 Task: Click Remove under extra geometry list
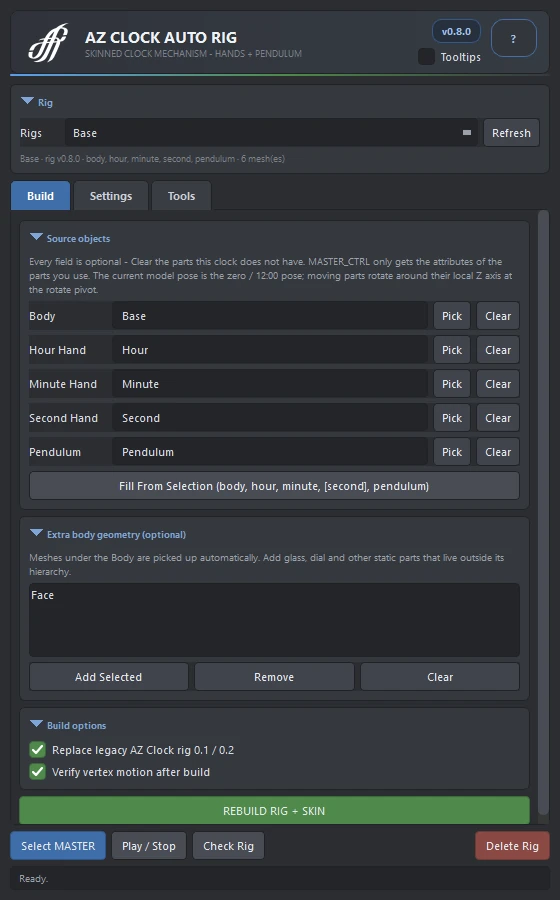click(274, 677)
